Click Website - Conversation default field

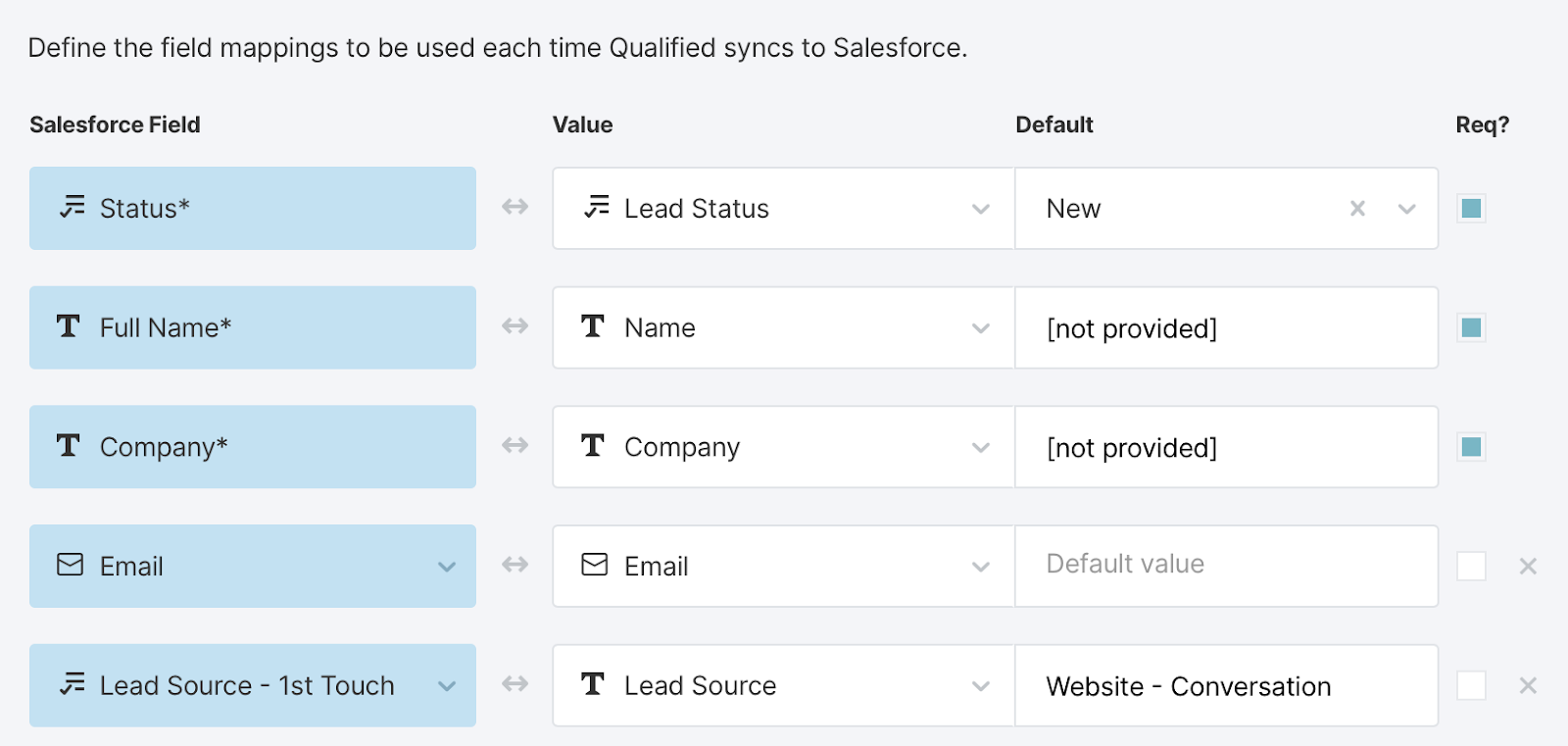(x=1226, y=685)
